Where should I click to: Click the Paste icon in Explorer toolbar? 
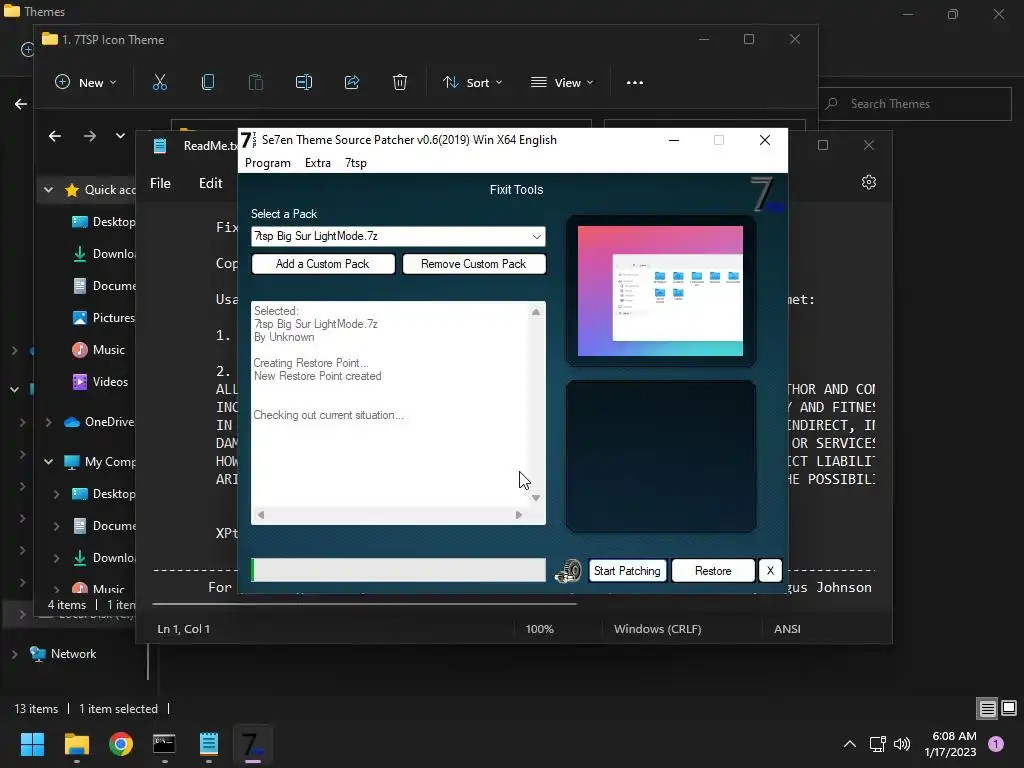pos(256,82)
